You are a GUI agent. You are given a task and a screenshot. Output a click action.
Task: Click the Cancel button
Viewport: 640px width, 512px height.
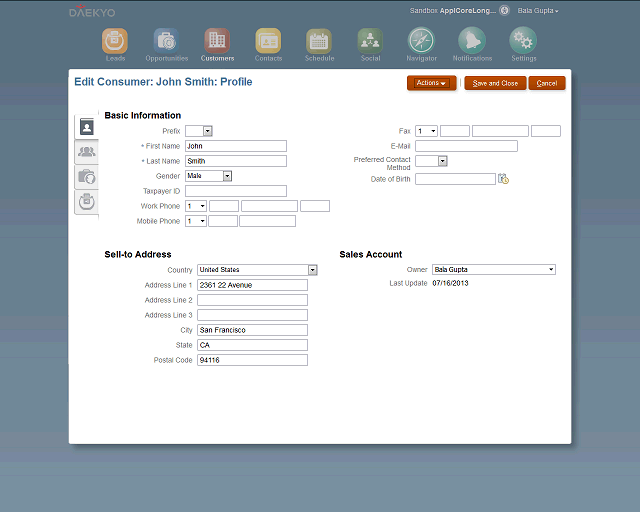click(547, 83)
